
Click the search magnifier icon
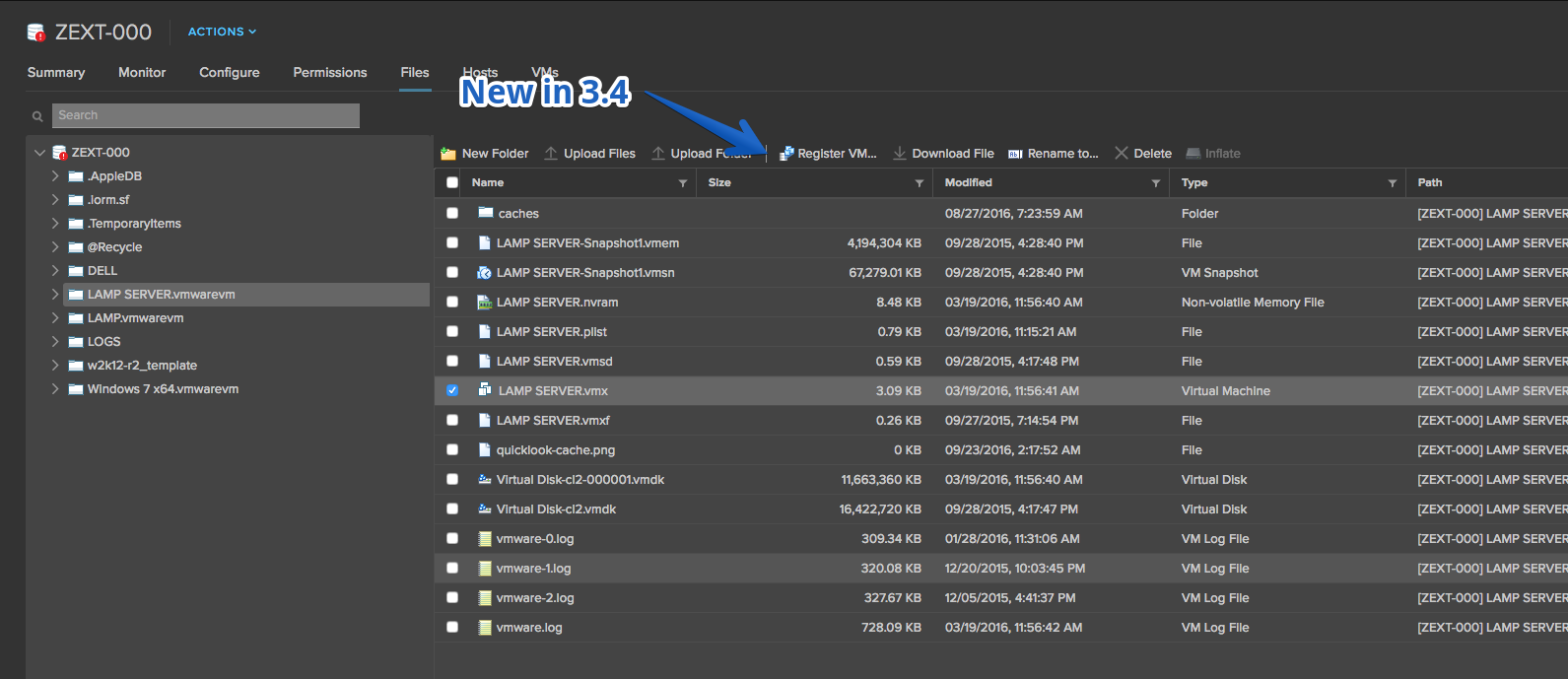click(37, 116)
